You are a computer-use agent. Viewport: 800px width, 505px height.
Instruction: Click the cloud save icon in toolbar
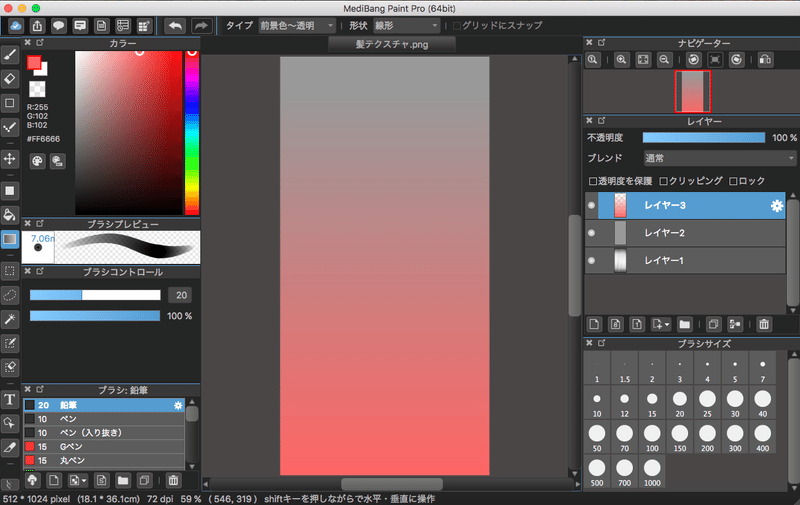[x=16, y=26]
